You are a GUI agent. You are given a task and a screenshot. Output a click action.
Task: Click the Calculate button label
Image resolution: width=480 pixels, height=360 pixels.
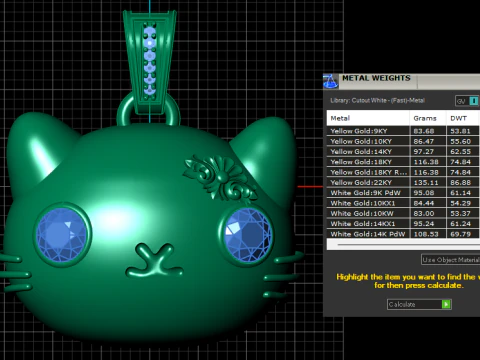point(402,304)
